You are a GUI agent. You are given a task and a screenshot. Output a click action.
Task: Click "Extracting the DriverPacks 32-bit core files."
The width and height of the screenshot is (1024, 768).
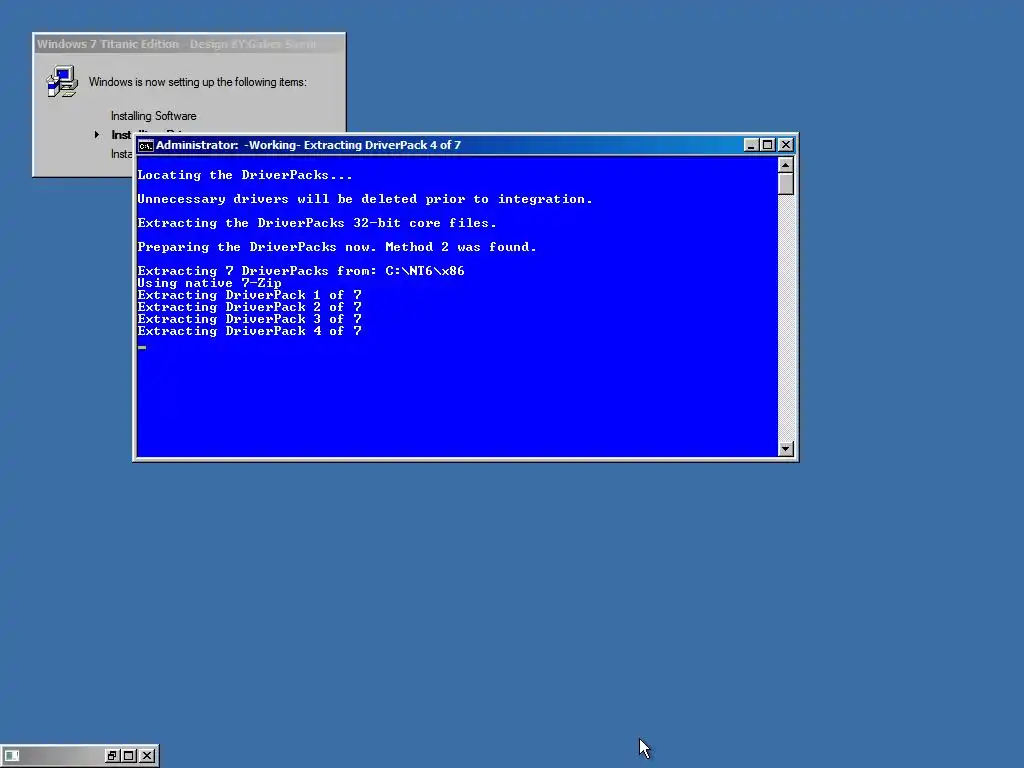click(x=317, y=223)
